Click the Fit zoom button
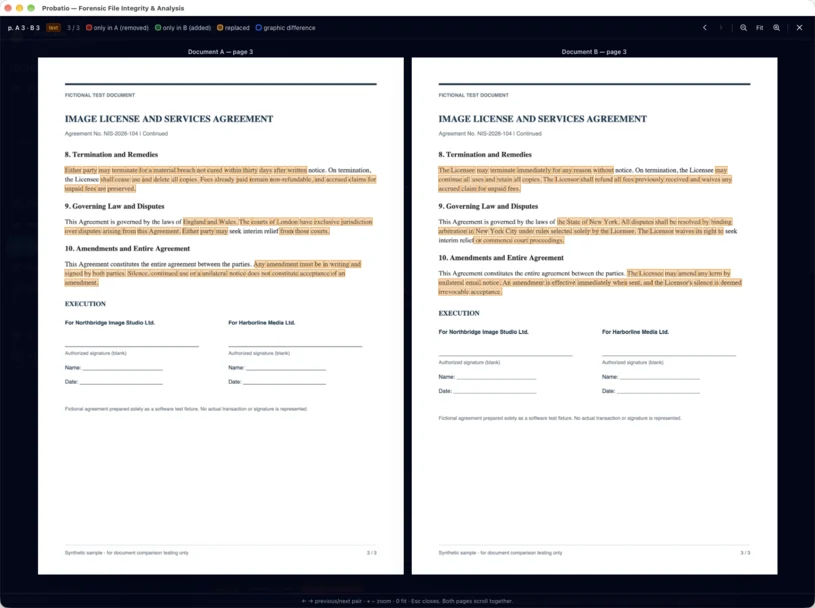The image size is (815, 608). (x=760, y=28)
